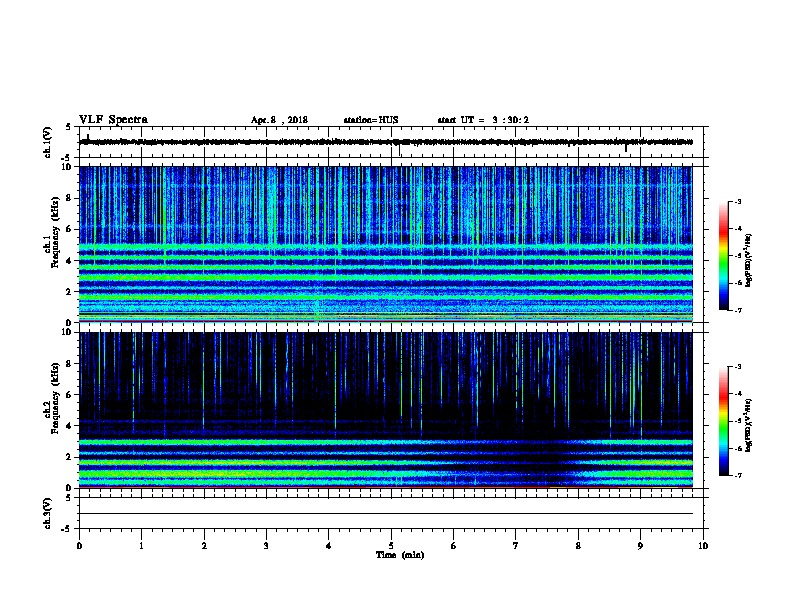
Task: Select the ch.1 "Frequency (kHz)" axis label
Action: 55,232
